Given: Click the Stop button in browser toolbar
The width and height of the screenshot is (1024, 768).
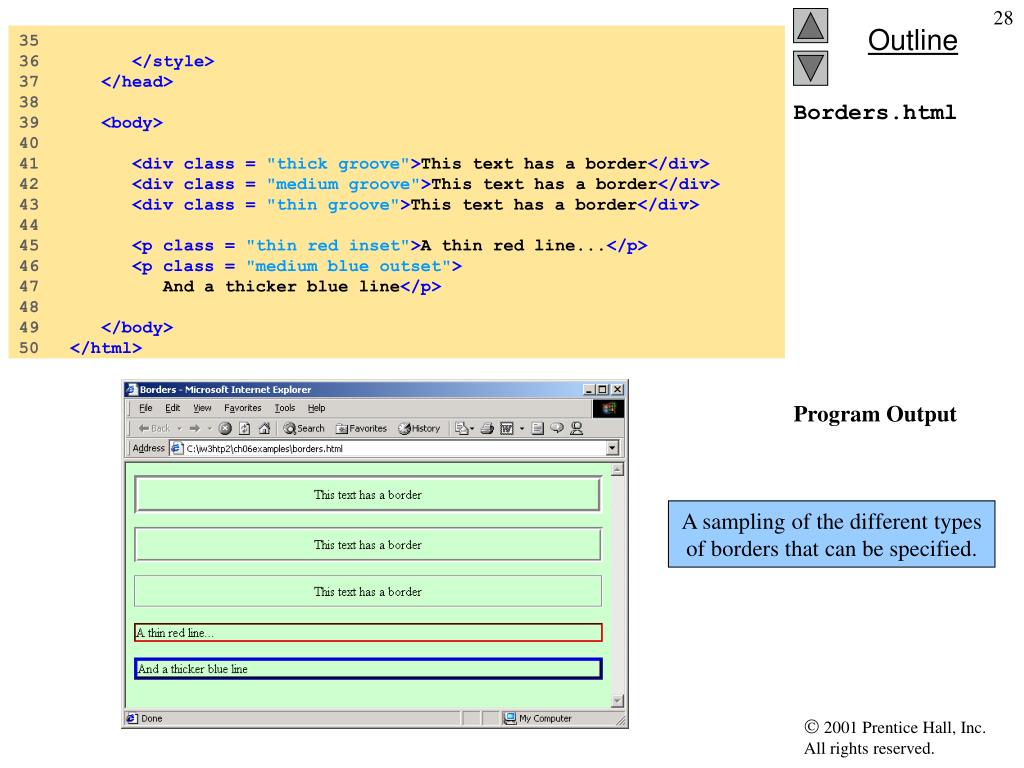Looking at the screenshot, I should pyautogui.click(x=226, y=428).
